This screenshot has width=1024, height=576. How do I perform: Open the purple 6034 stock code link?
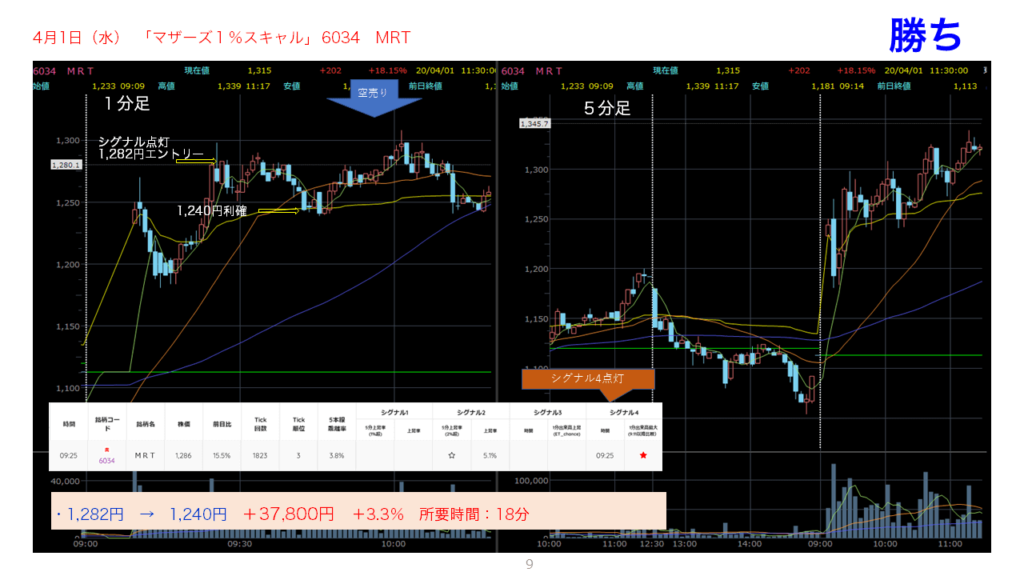pyautogui.click(x=106, y=460)
